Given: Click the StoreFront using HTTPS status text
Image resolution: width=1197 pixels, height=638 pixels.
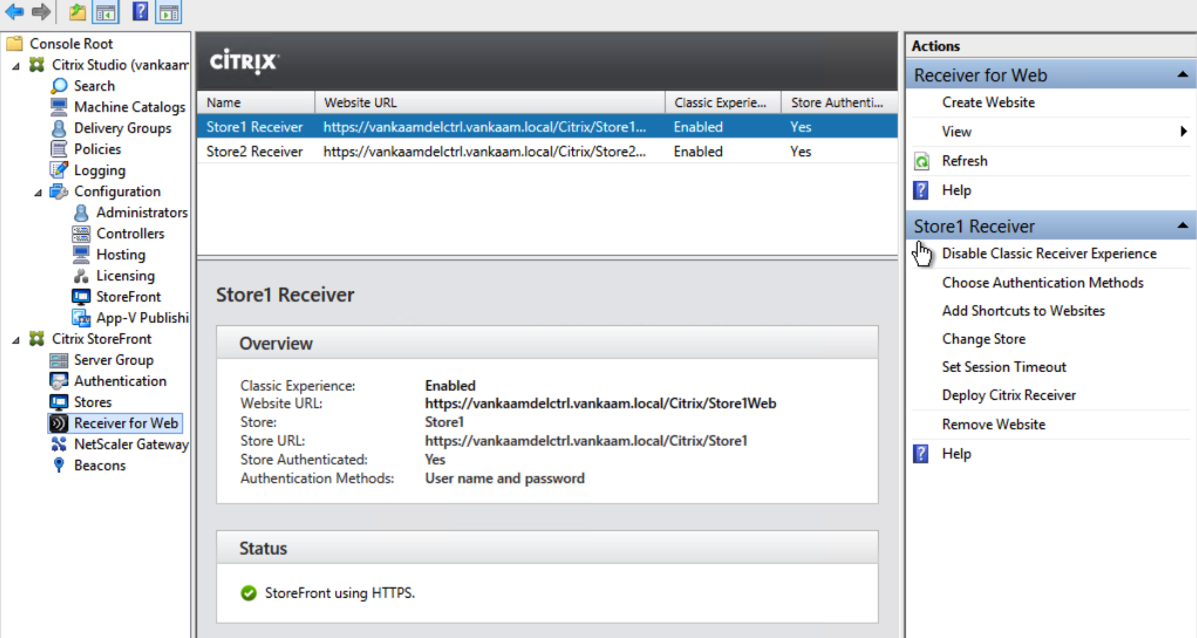Looking at the screenshot, I should tap(340, 593).
